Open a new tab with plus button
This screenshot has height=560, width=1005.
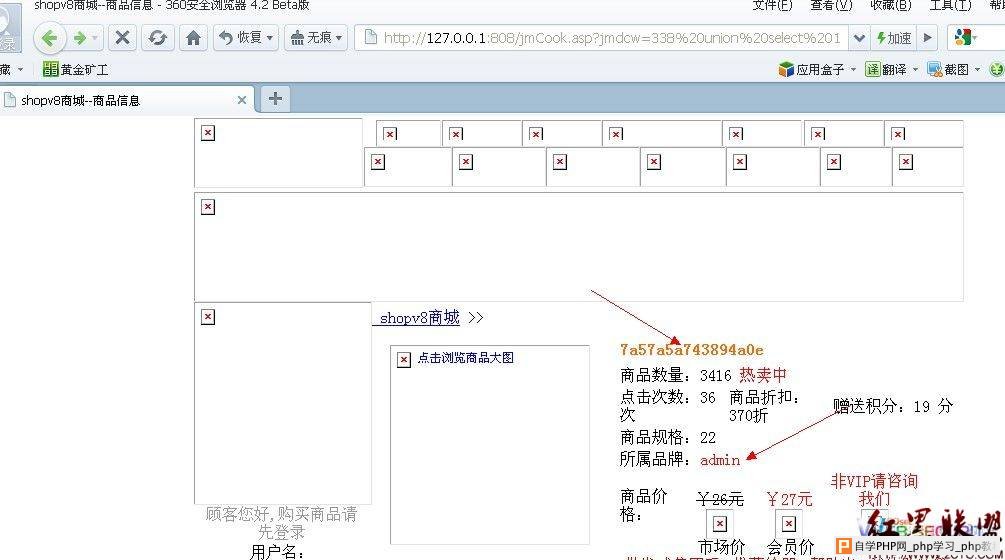point(275,99)
